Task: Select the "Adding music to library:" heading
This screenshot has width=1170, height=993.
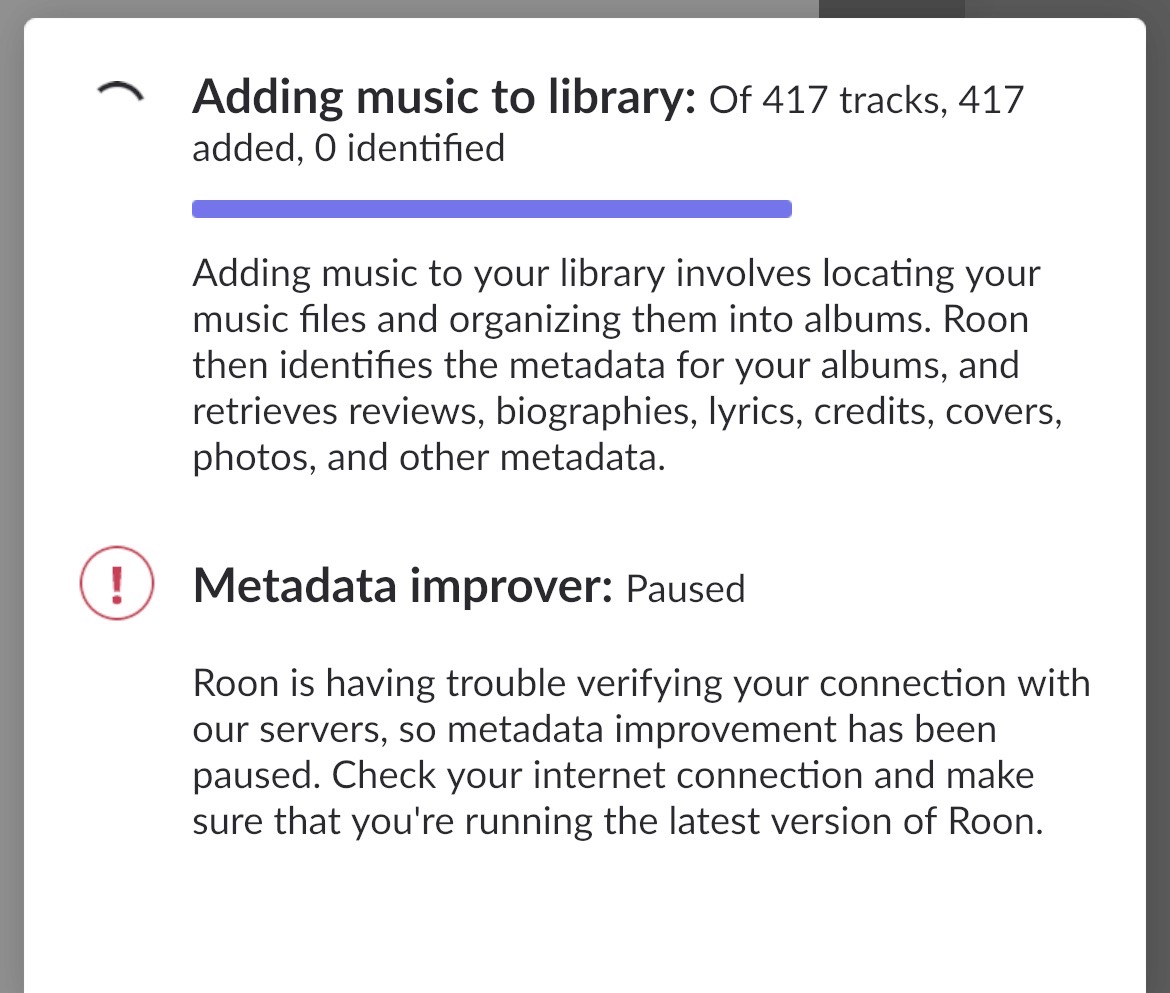Action: (x=443, y=98)
